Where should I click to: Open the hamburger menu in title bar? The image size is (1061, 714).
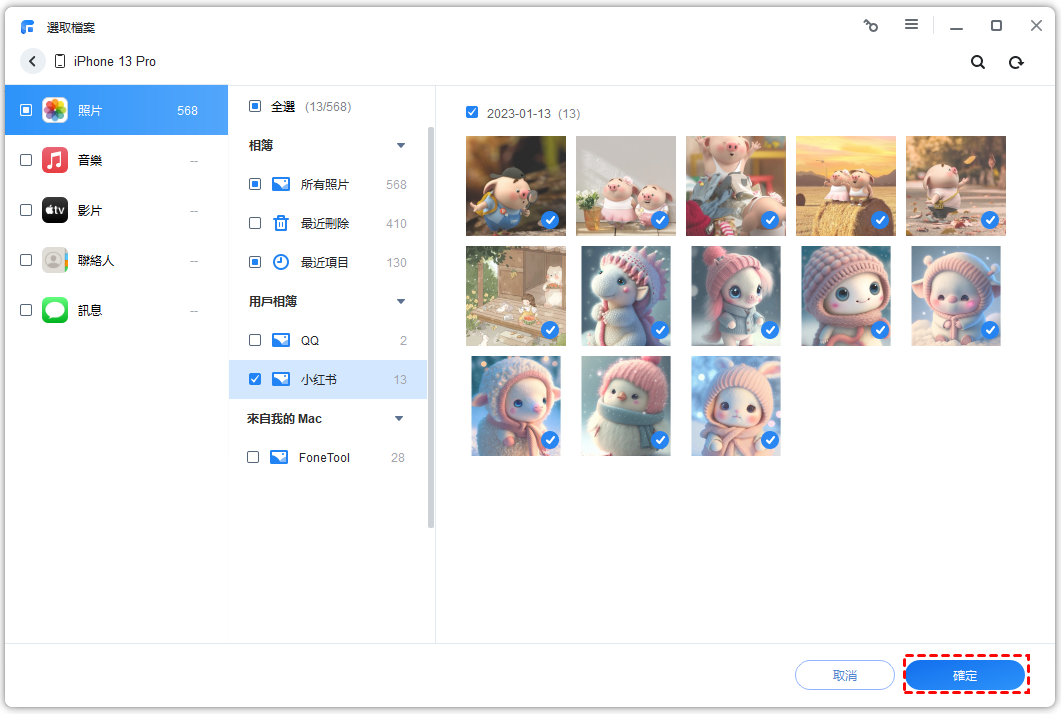[x=911, y=25]
